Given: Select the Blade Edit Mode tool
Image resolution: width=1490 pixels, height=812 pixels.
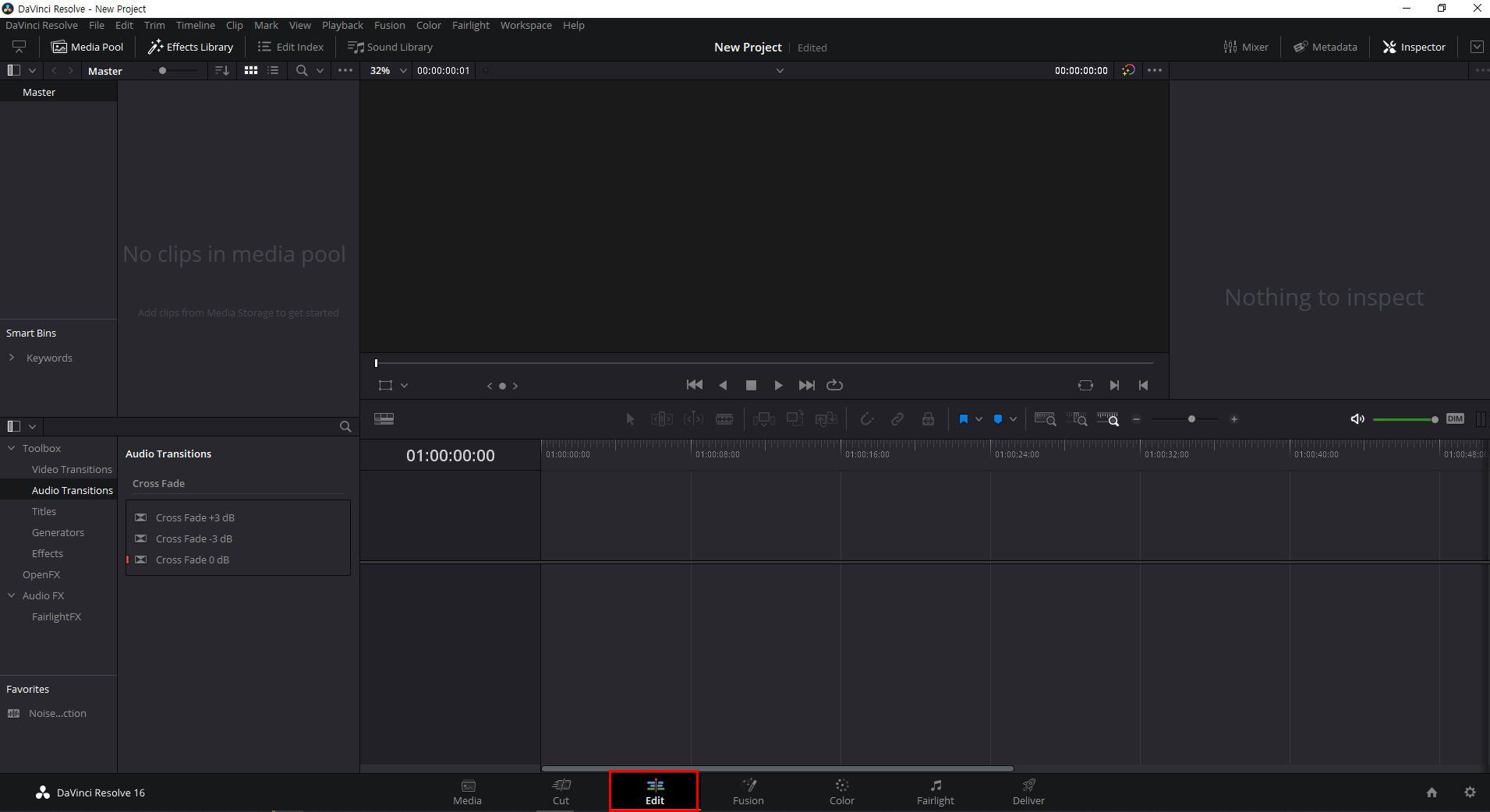Looking at the screenshot, I should pos(724,419).
